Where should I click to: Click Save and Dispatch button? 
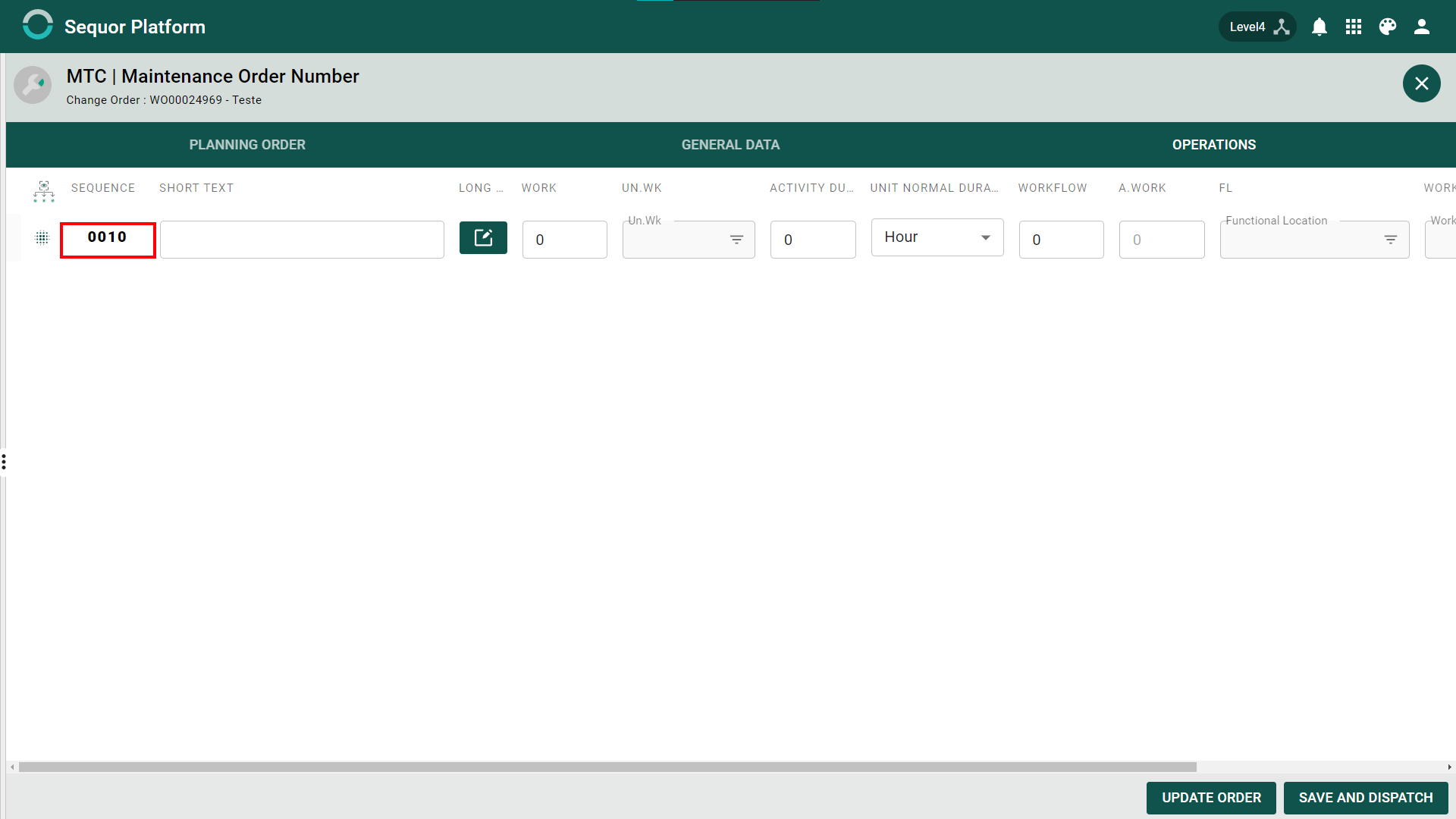1366,798
